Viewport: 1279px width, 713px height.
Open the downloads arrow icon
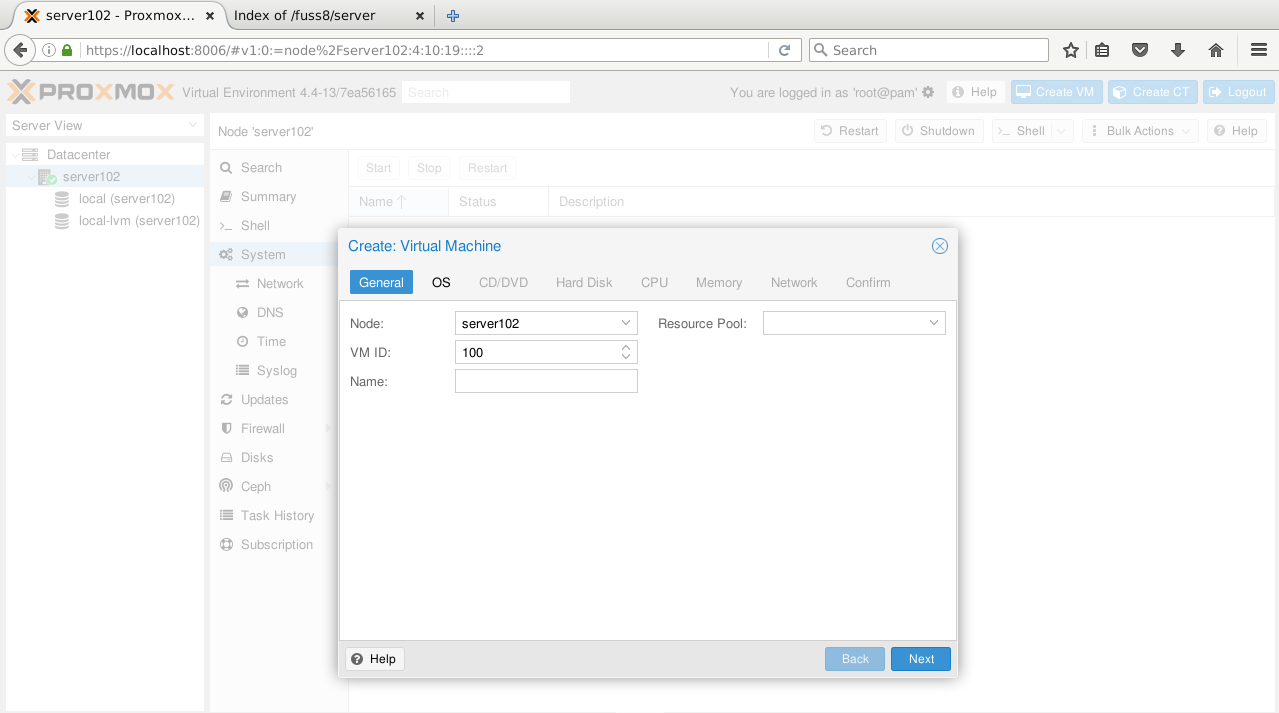click(x=1177, y=50)
